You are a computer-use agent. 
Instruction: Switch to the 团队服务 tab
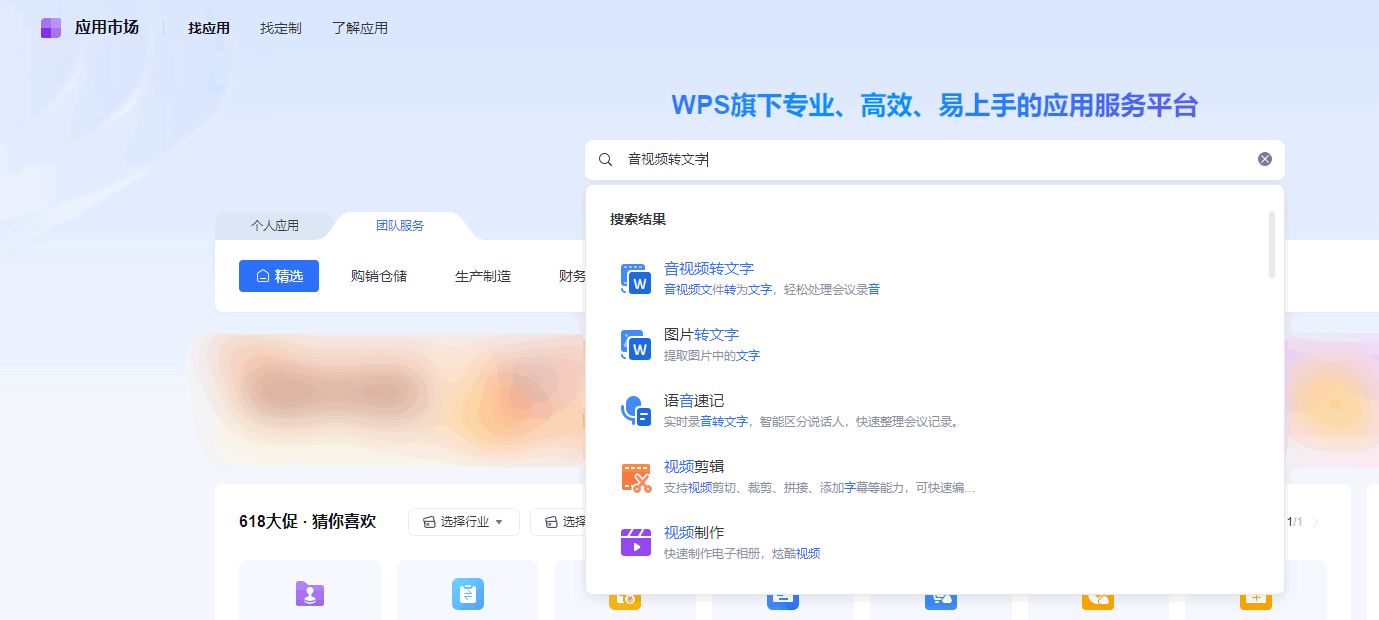tap(400, 226)
